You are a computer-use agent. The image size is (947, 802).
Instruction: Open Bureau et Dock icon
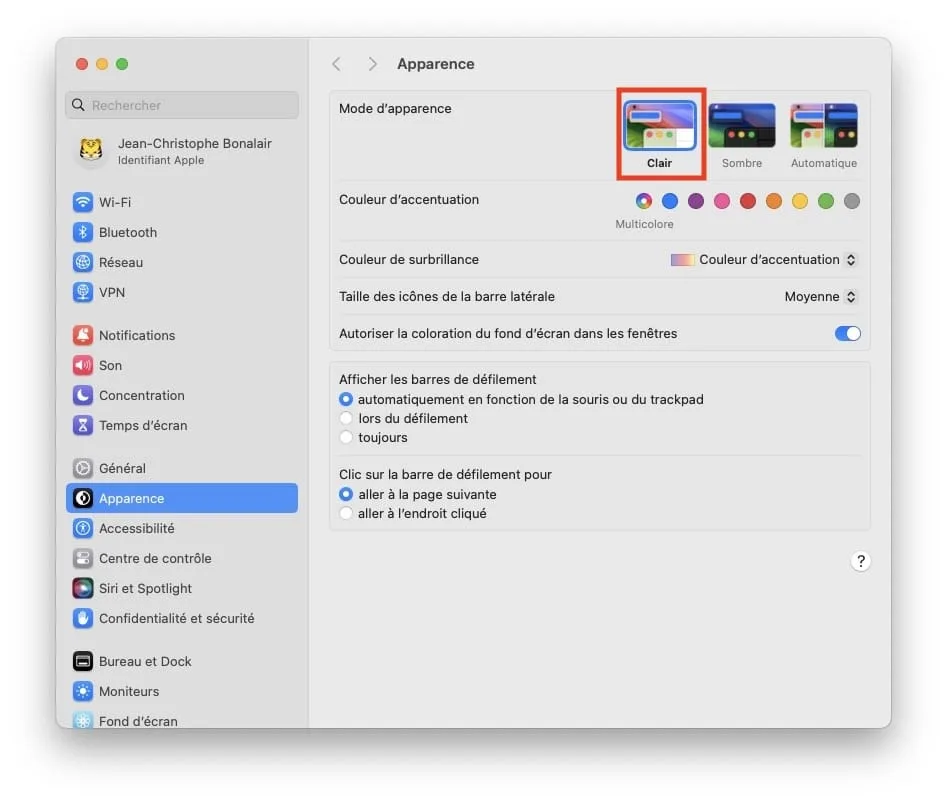(83, 661)
